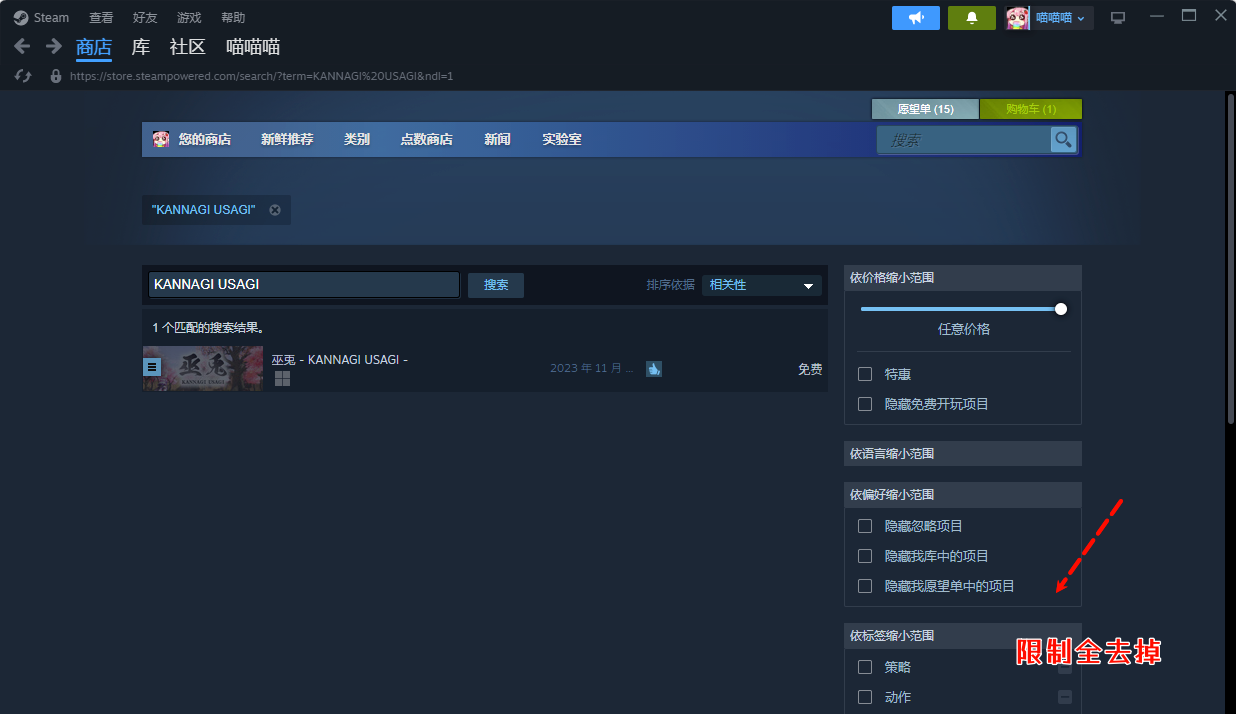1236x714 pixels.
Task: Click the 2023 年 11 月 release date
Action: [592, 369]
